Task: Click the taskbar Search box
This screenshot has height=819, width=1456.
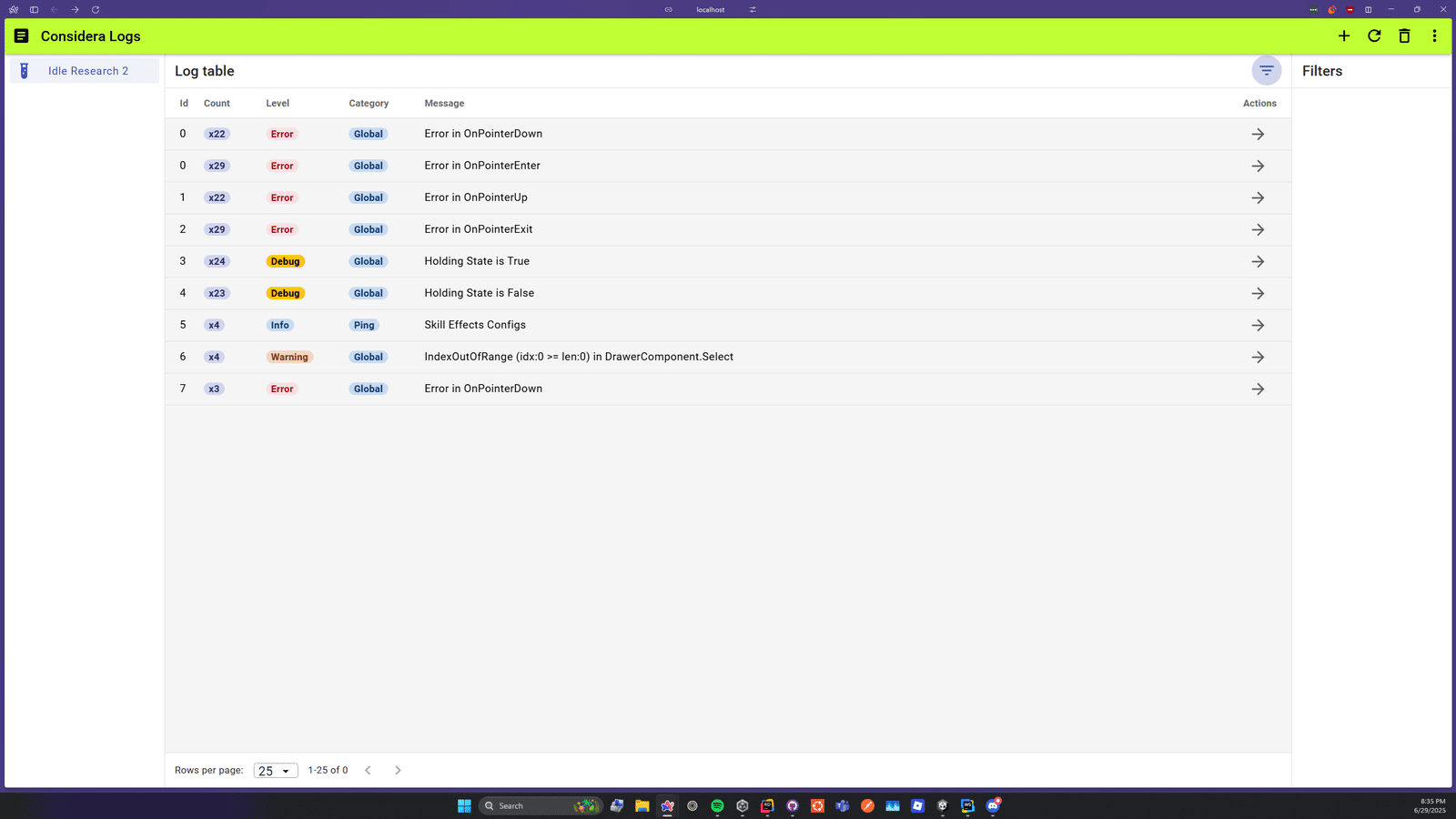Action: (541, 805)
